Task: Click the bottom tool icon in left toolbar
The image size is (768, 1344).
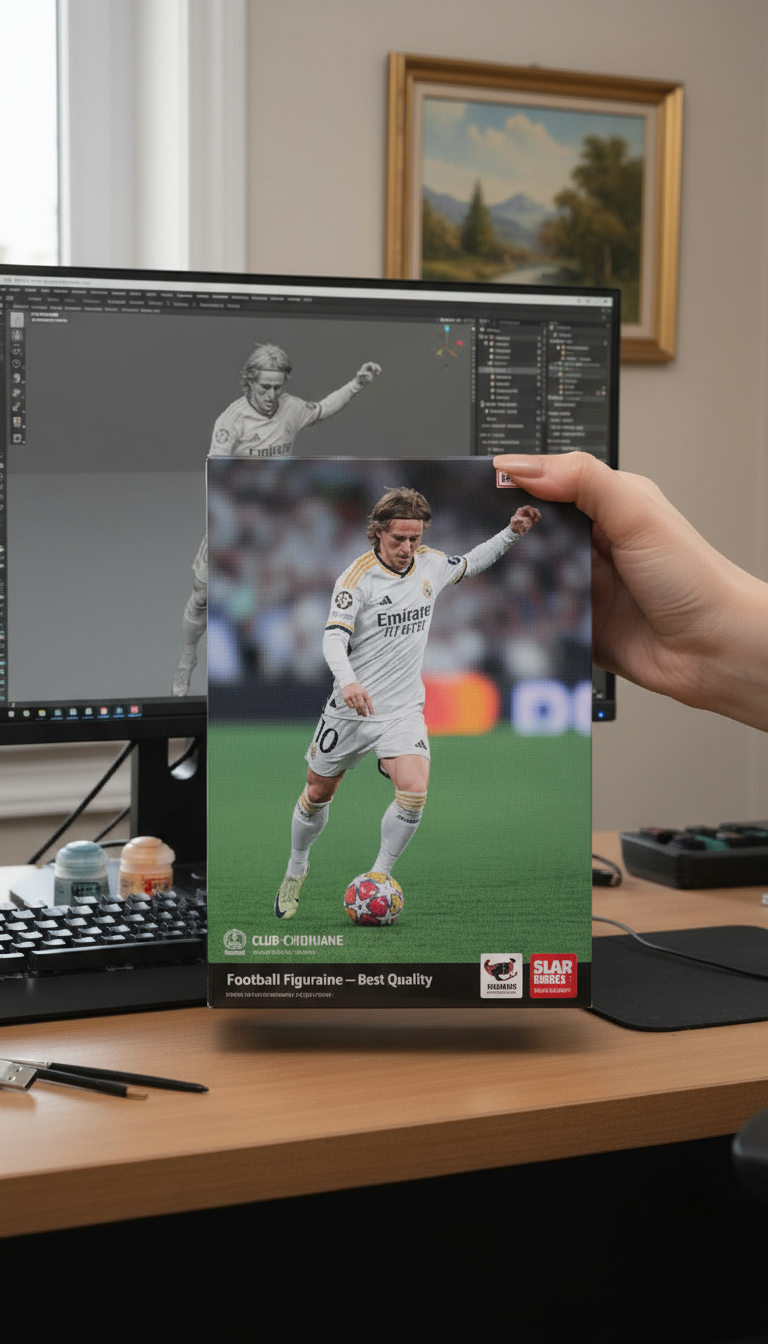Action: [x=16, y=437]
